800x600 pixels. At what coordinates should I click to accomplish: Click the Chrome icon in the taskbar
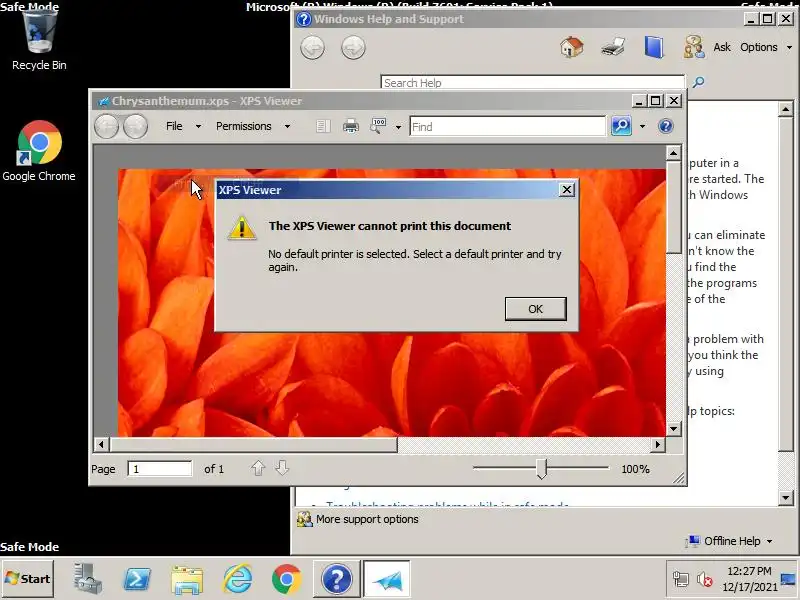[287, 579]
